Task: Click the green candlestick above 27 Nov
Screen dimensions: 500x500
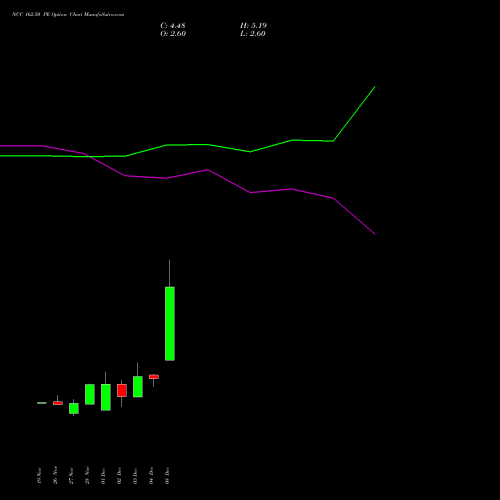Action: (x=74, y=408)
